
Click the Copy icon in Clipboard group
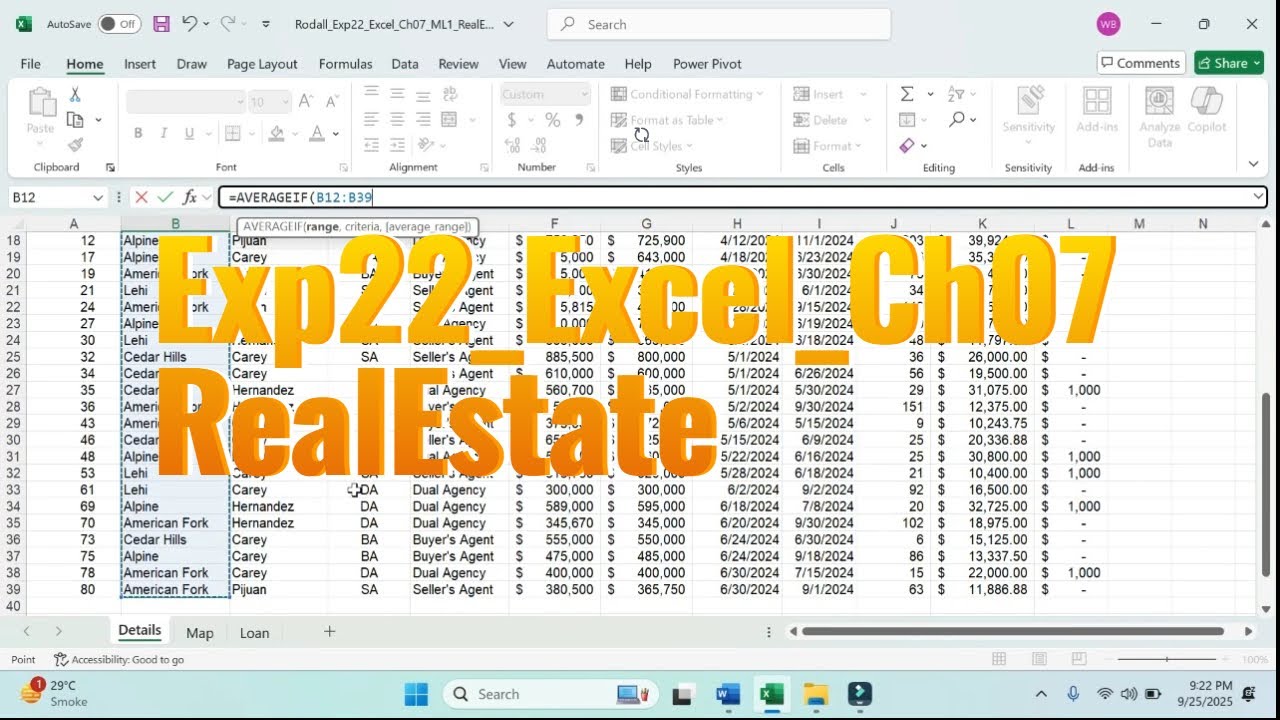tap(75, 120)
